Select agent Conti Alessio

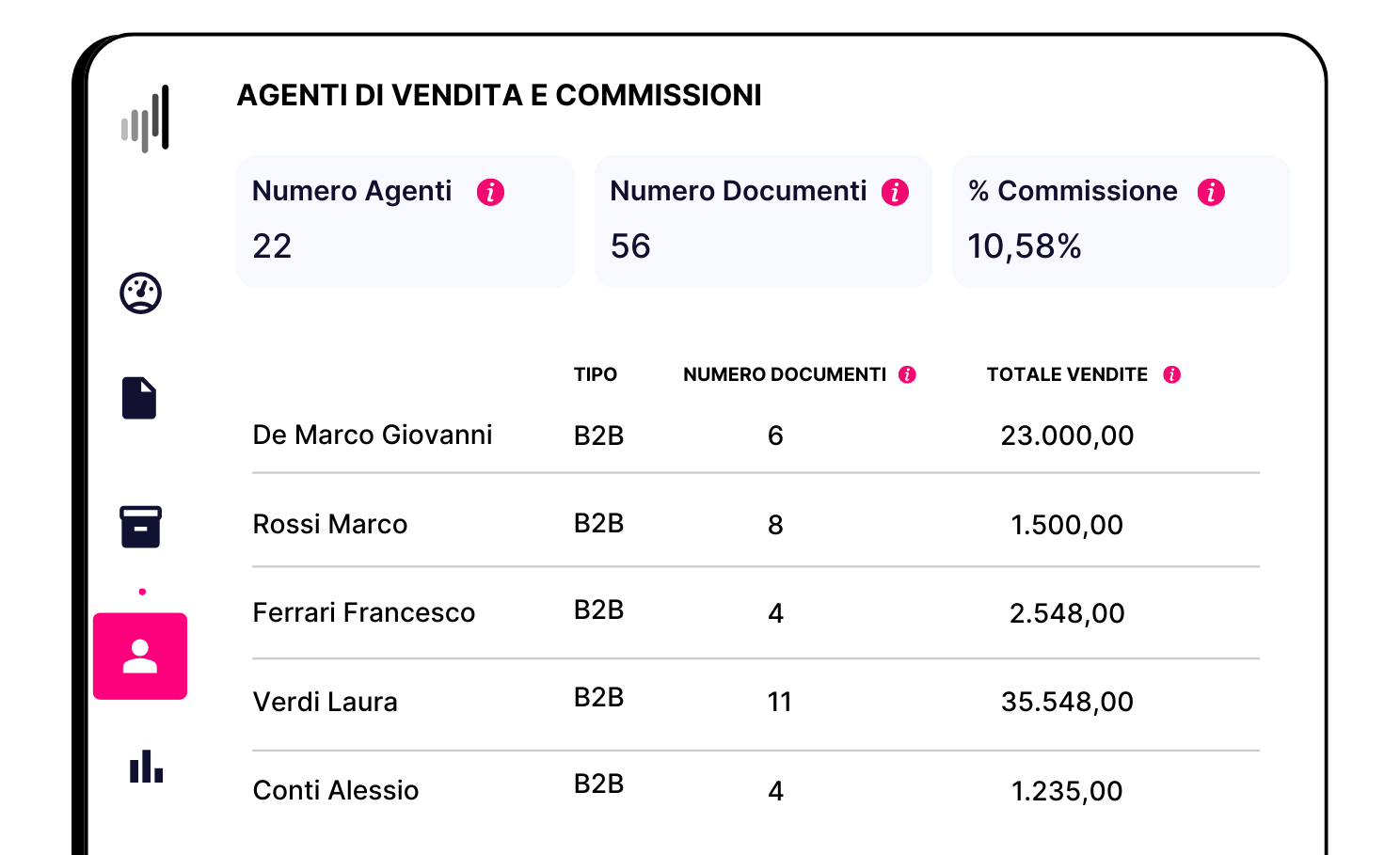(335, 790)
